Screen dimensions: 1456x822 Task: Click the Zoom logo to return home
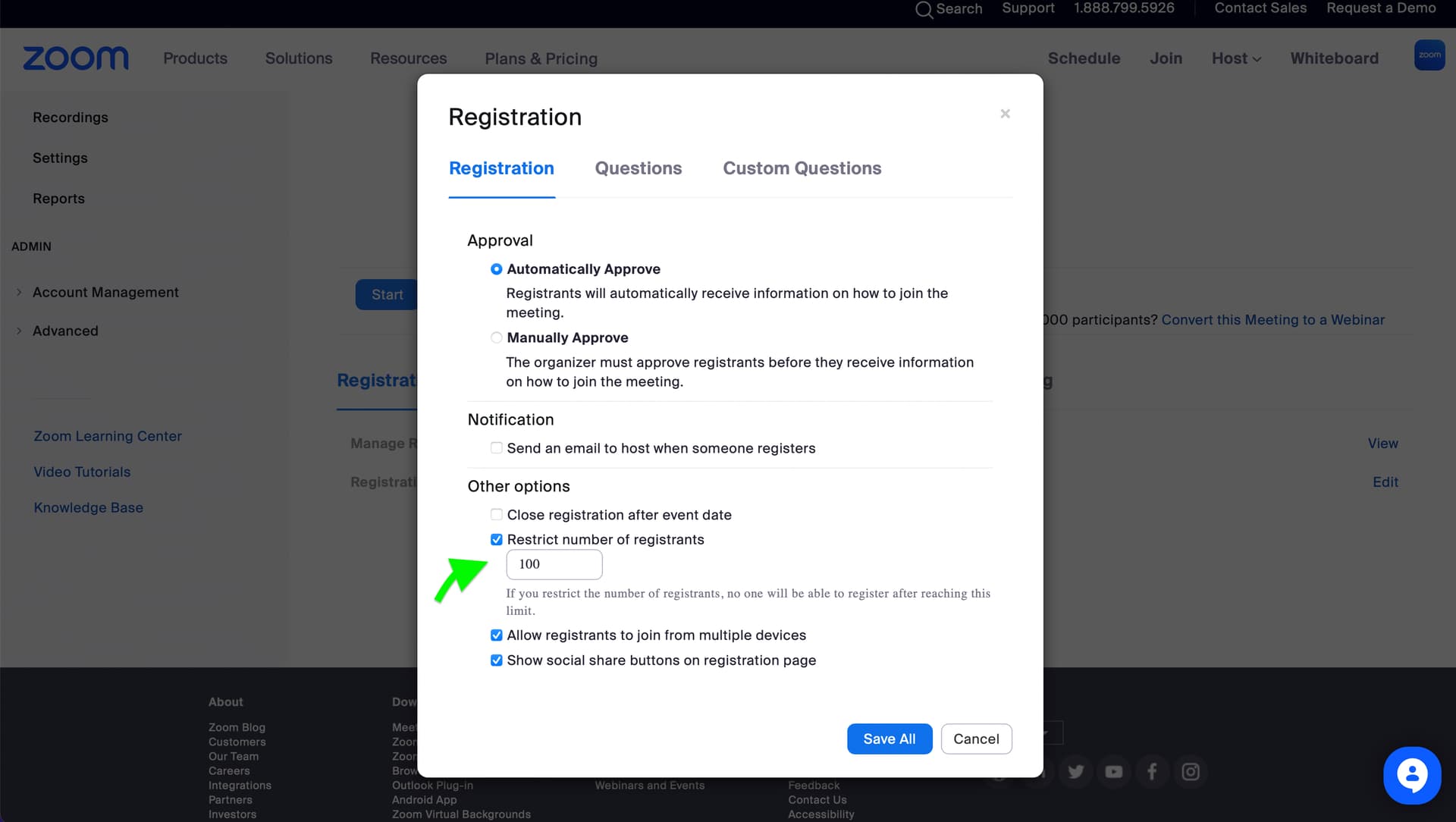[x=75, y=58]
